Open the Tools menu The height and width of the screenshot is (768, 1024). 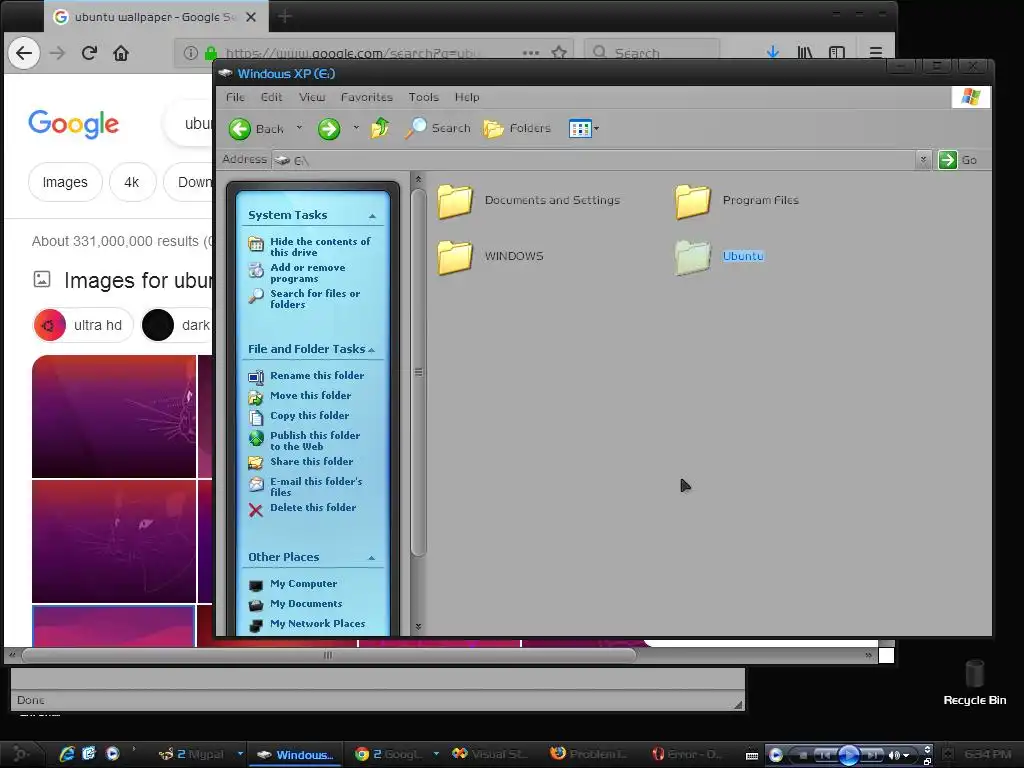423,97
